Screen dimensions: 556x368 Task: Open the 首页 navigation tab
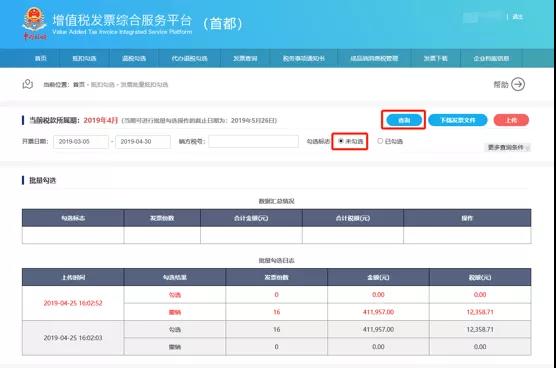40,58
